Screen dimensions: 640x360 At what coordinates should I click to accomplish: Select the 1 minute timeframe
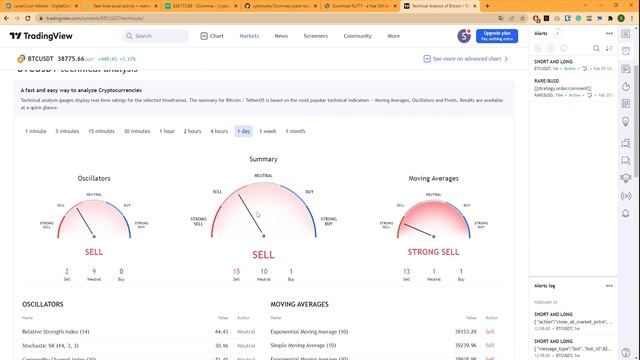tap(36, 131)
